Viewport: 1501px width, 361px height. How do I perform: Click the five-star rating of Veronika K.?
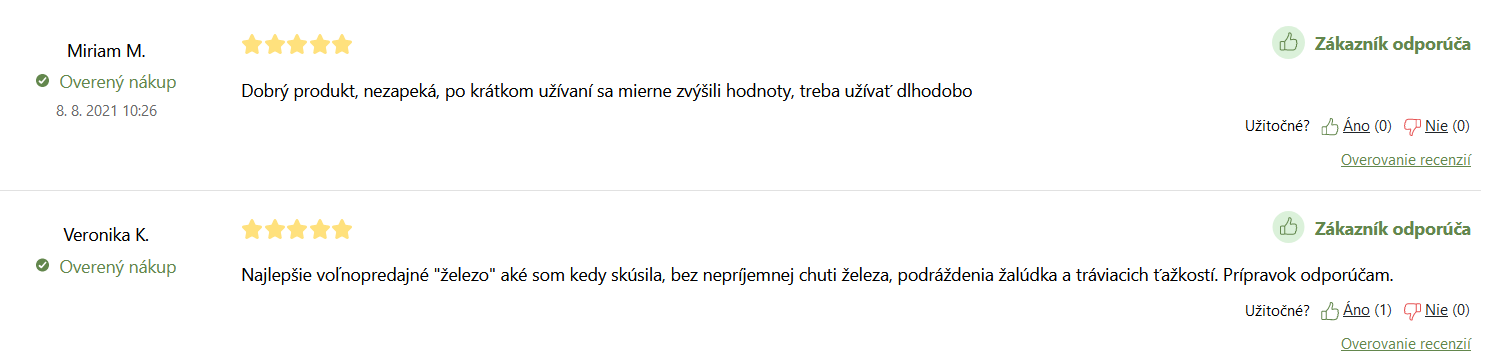(x=297, y=230)
